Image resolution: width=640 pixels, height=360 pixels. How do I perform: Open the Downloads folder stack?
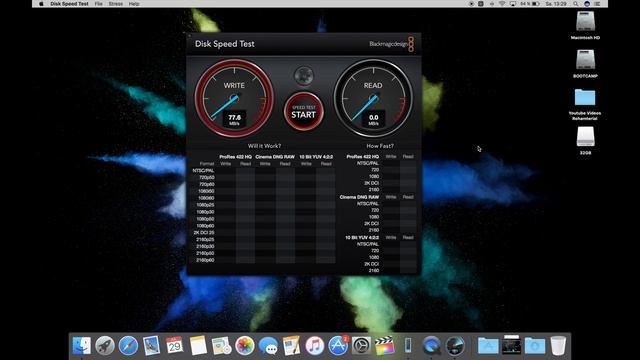coord(535,346)
